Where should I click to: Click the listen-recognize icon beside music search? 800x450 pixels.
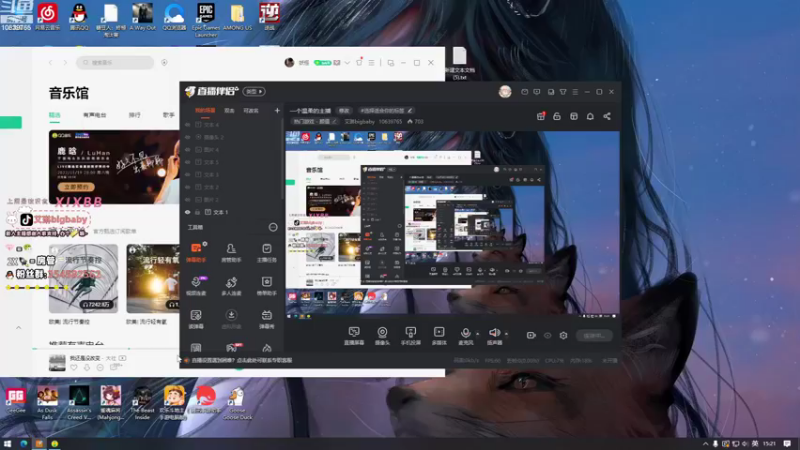(x=164, y=62)
